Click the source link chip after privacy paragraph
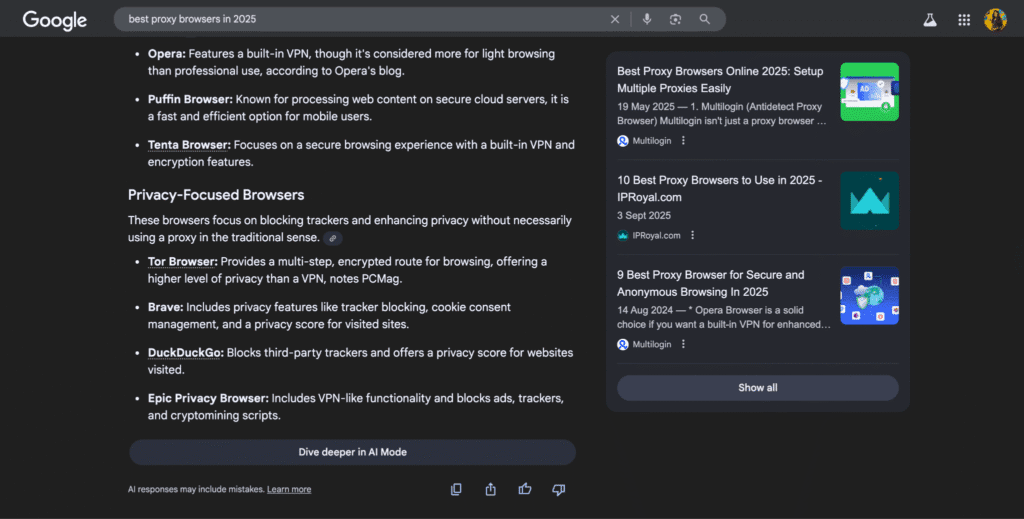 click(x=333, y=238)
